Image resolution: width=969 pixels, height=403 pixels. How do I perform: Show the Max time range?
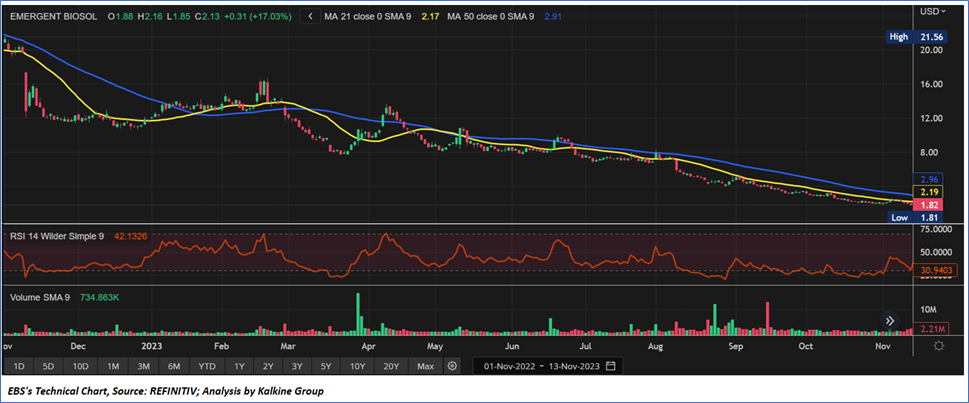tap(424, 365)
